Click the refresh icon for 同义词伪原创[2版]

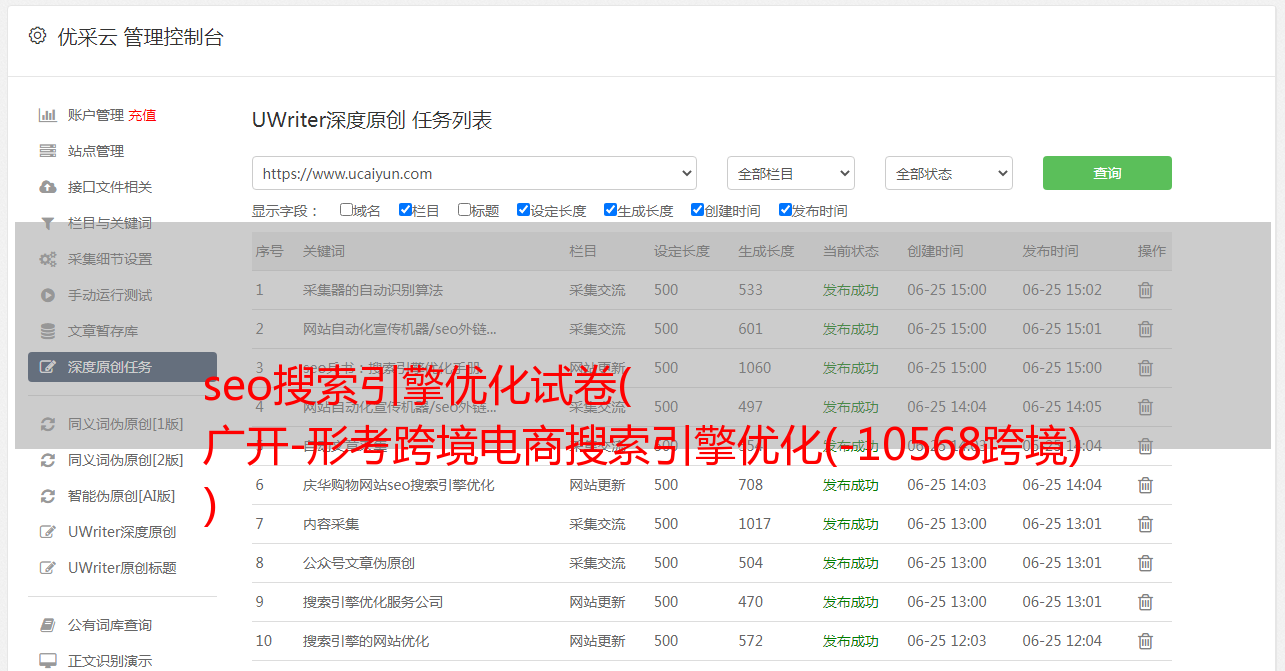tap(47, 460)
